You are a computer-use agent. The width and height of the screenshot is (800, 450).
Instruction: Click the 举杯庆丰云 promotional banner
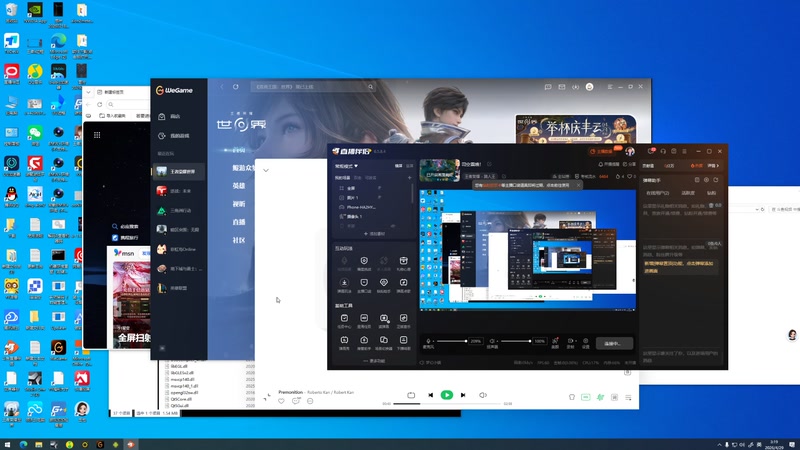576,129
